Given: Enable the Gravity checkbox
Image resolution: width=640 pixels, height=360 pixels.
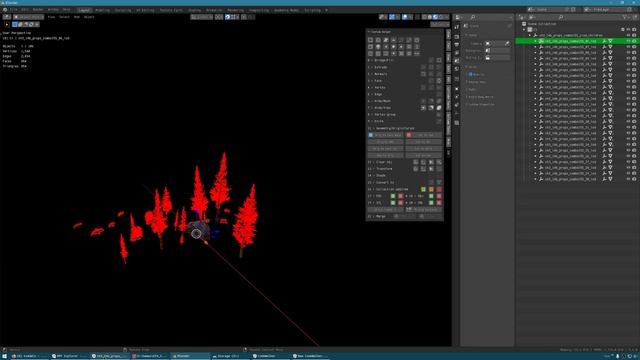Looking at the screenshot, I should click(x=471, y=74).
